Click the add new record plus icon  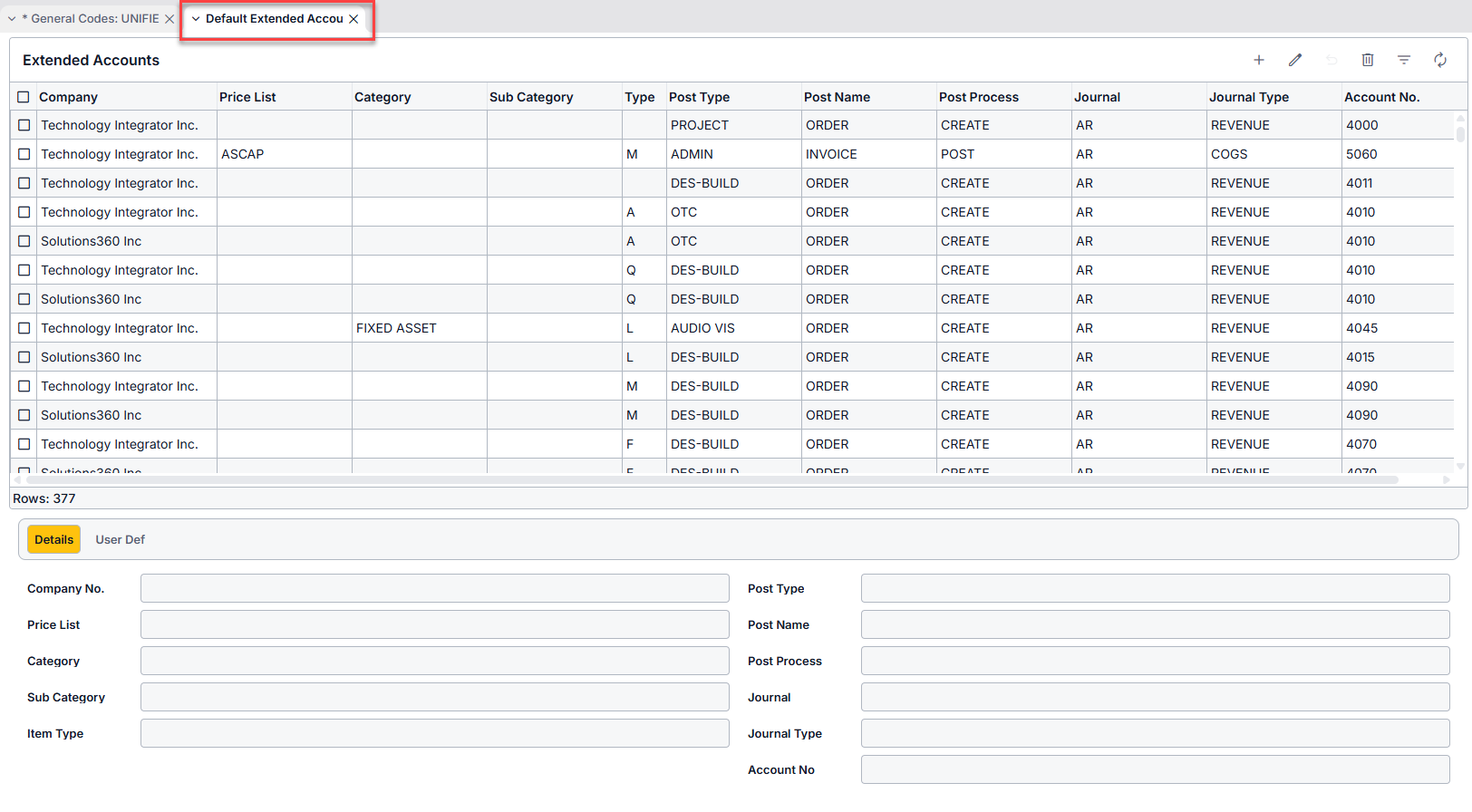tap(1259, 60)
